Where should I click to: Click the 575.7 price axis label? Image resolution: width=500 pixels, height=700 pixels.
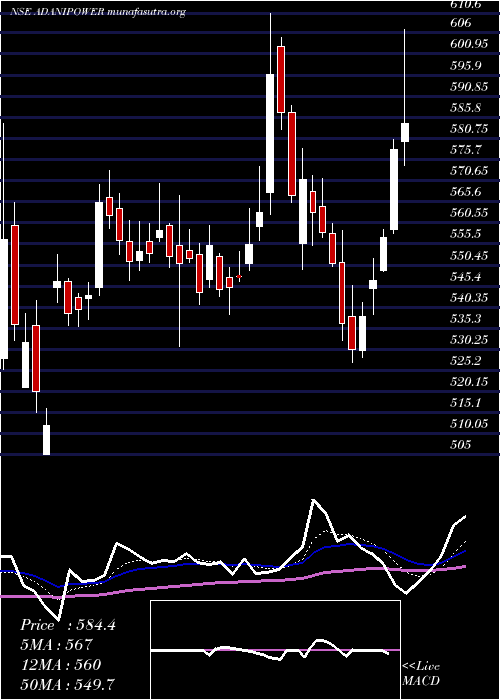pyautogui.click(x=466, y=150)
